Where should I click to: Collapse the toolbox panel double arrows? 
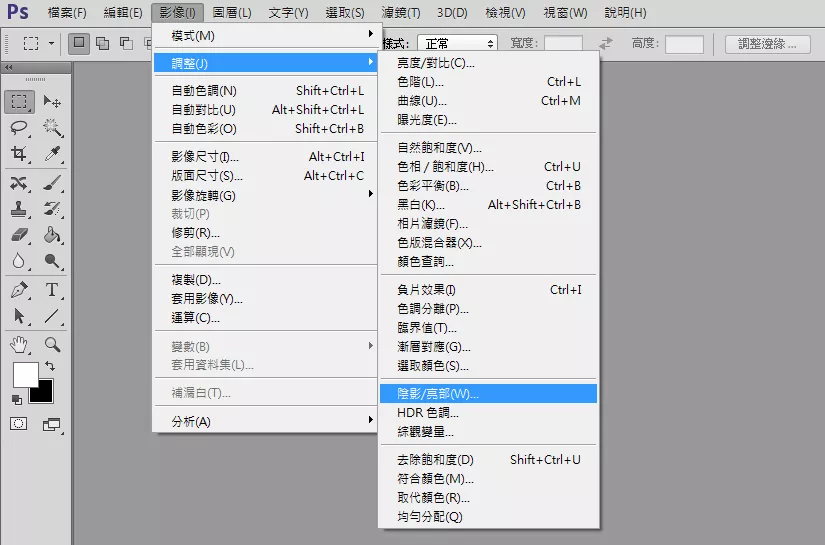tap(8, 67)
